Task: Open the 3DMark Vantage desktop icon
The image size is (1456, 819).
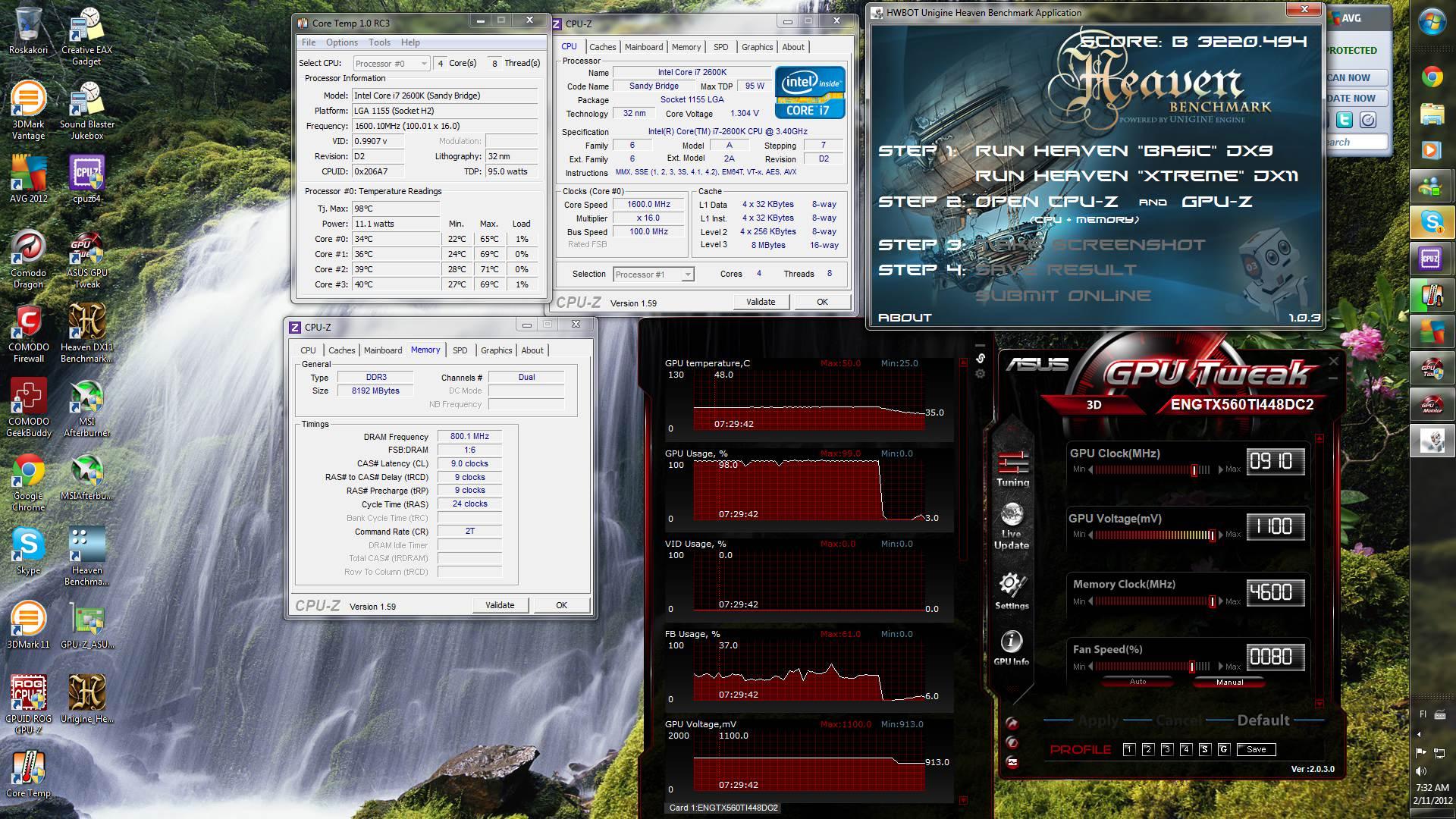Action: coord(28,111)
